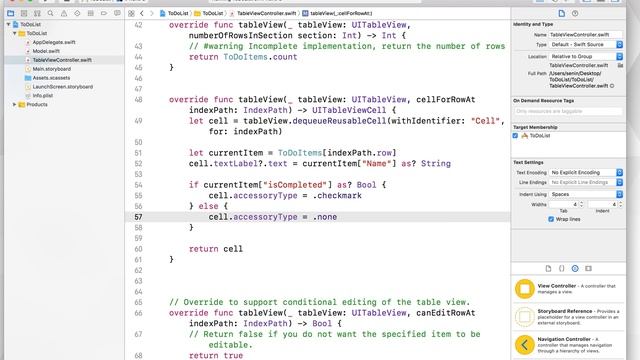Viewport: 640px width, 360px height.
Task: Expand the Products folder
Action: [15, 104]
